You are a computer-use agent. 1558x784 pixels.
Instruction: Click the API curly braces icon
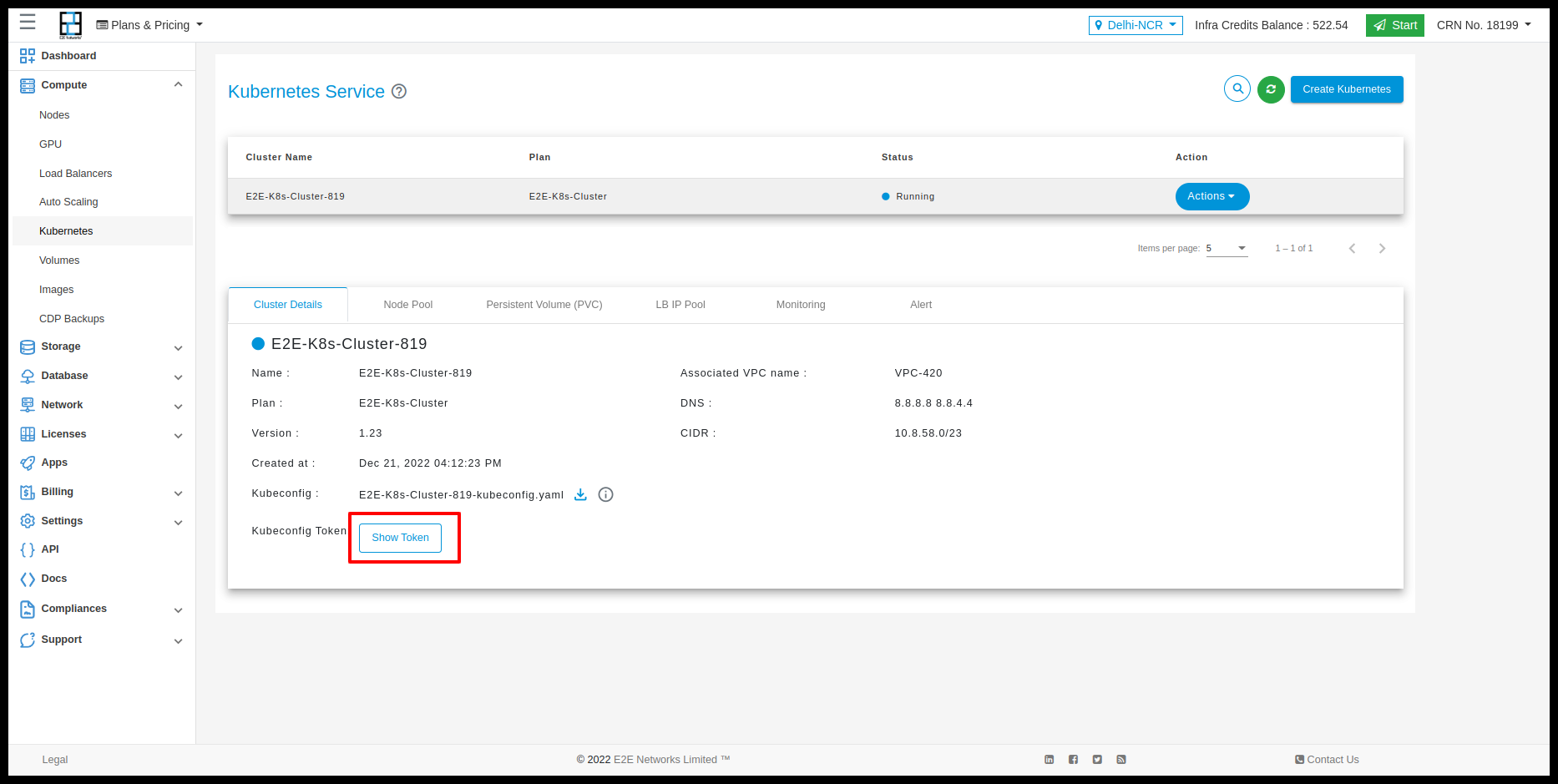click(x=28, y=549)
